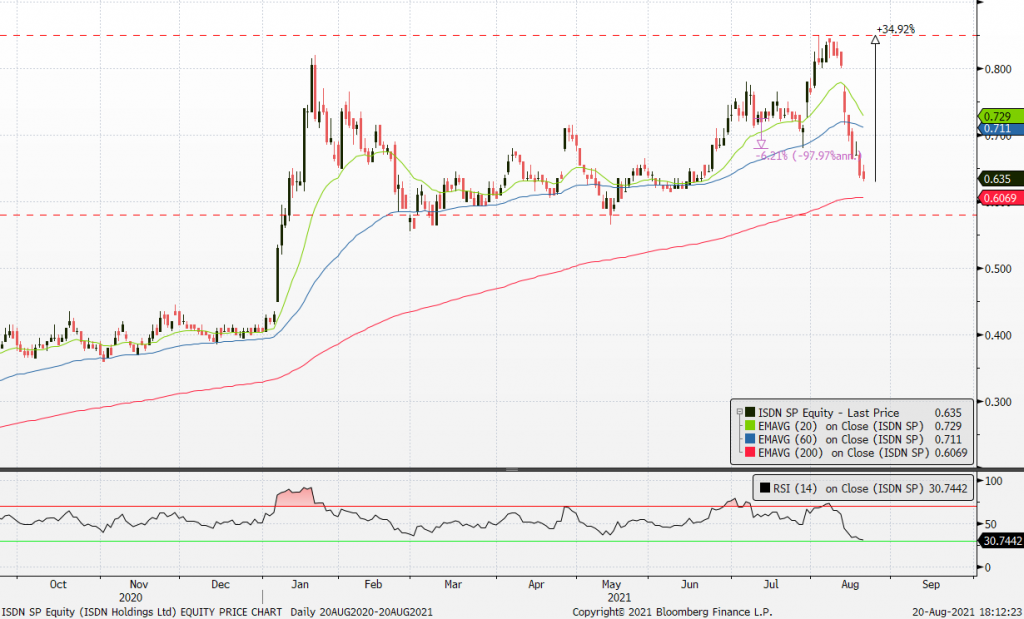Click the blue 0.711 price tag on the axis

(1001, 129)
